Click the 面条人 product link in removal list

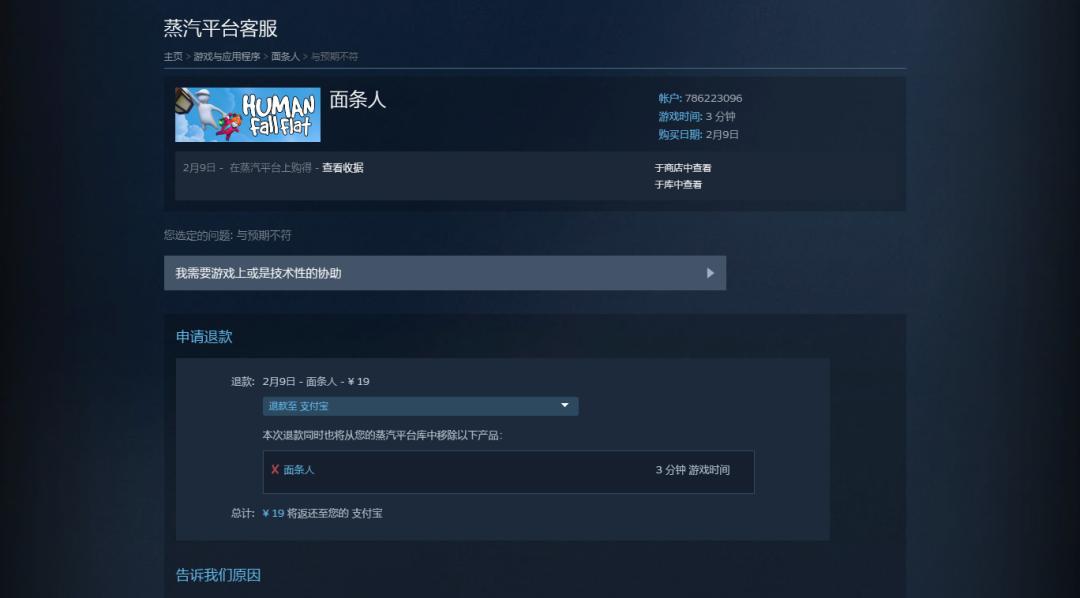click(x=299, y=470)
